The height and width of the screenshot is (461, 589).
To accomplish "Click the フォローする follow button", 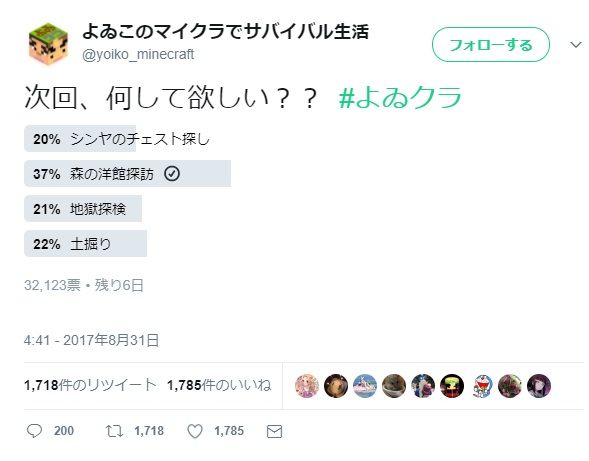I will (x=491, y=45).
